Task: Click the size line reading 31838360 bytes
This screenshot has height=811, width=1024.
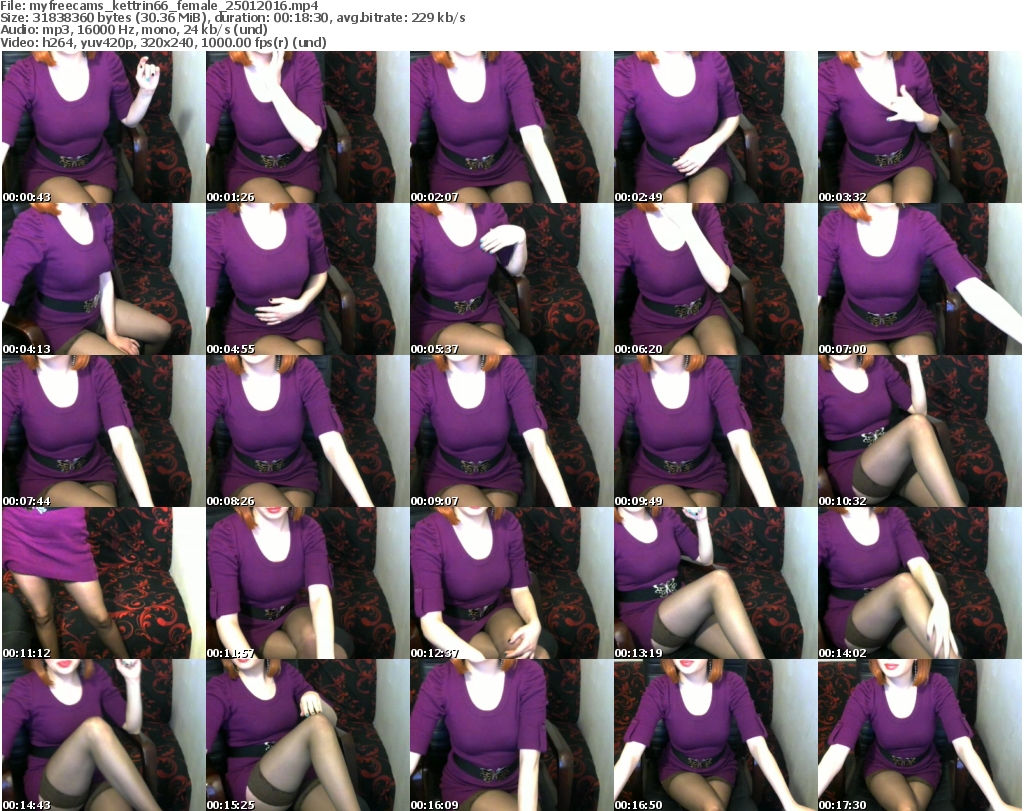Action: [232, 18]
